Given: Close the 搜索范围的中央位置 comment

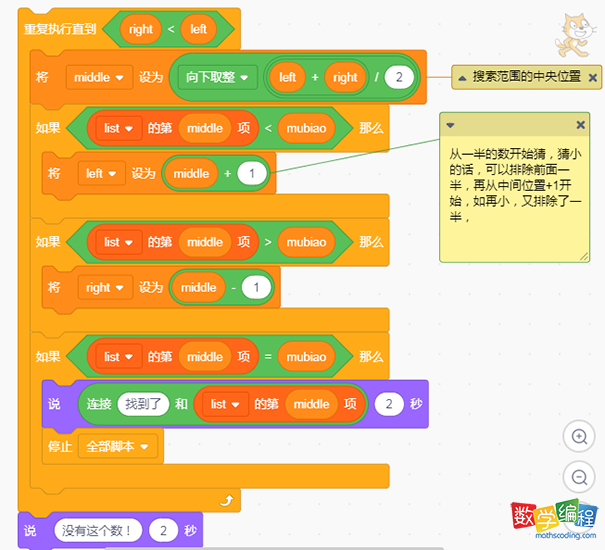Looking at the screenshot, I should point(593,78).
